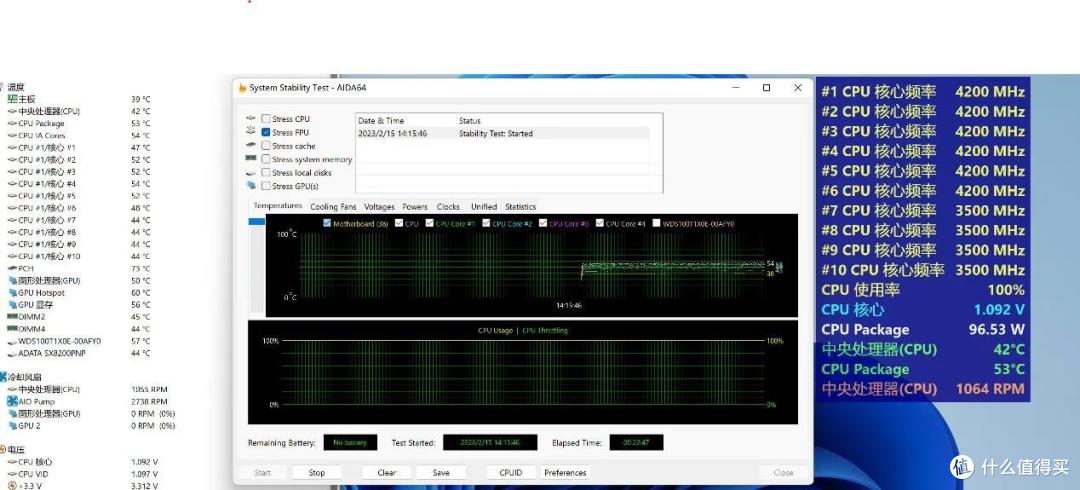
Task: Click the icon beside GPU Hotspot
Action: click(12, 292)
